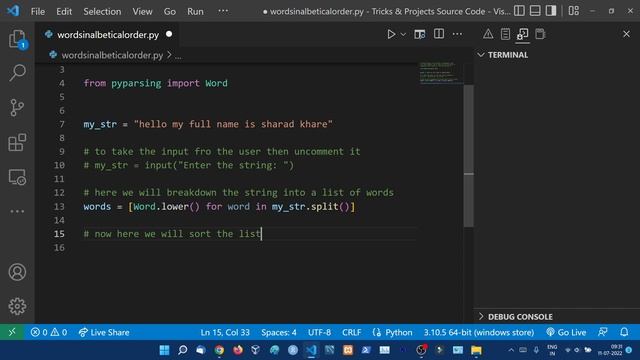Open feedback icon in status bar
The image size is (640, 360).
coord(603,332)
